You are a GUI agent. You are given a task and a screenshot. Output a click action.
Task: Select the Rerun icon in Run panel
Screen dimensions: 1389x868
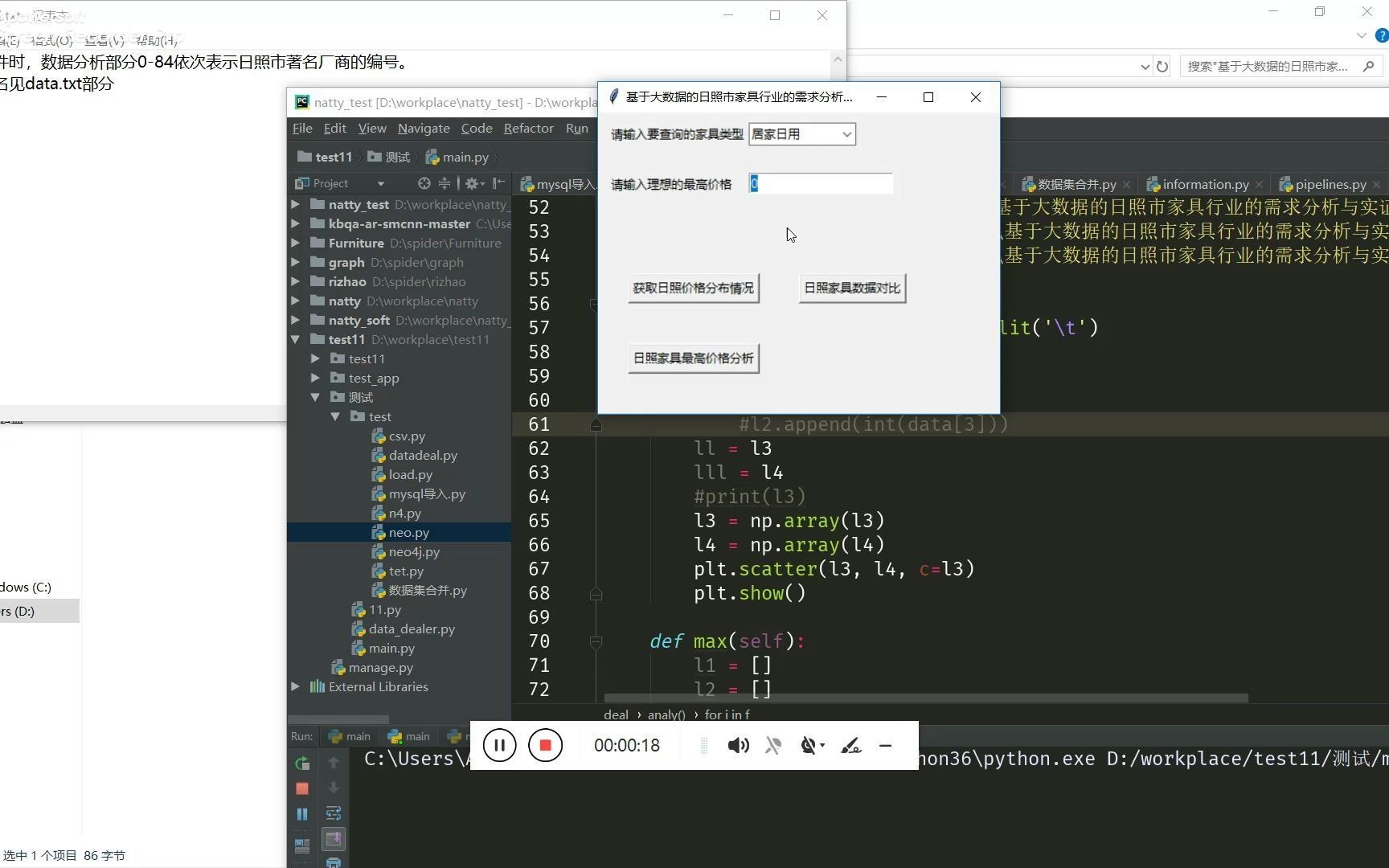tap(301, 764)
